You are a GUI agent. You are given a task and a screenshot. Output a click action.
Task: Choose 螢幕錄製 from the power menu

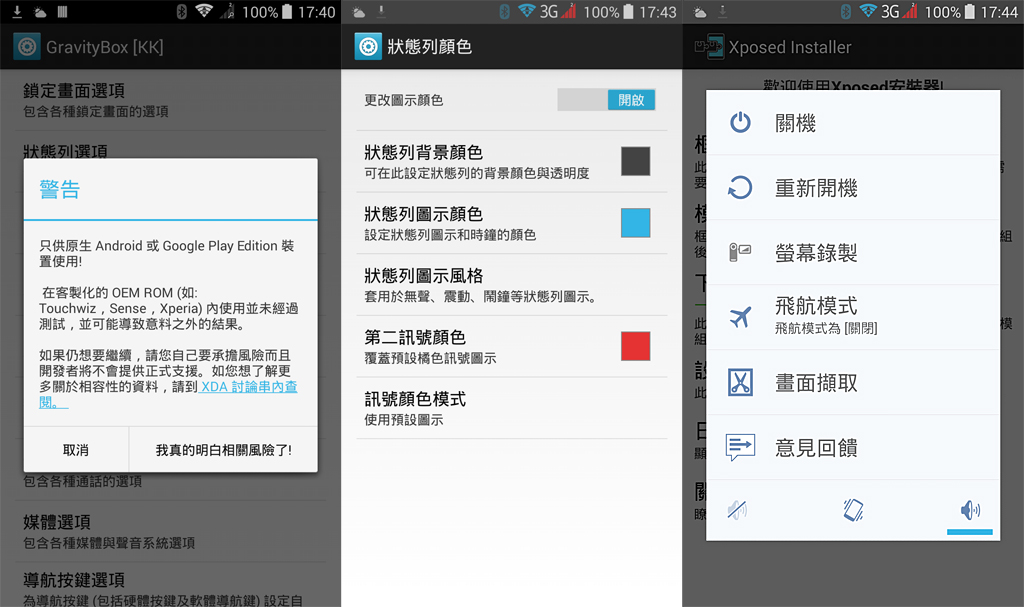853,252
